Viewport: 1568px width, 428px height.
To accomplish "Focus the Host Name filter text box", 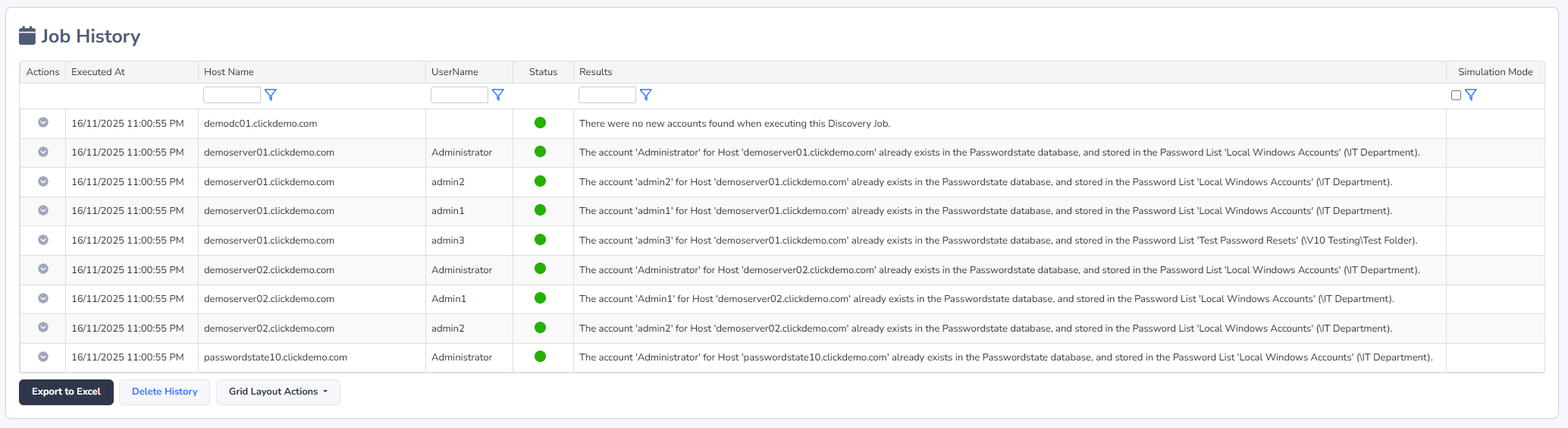I will [232, 95].
